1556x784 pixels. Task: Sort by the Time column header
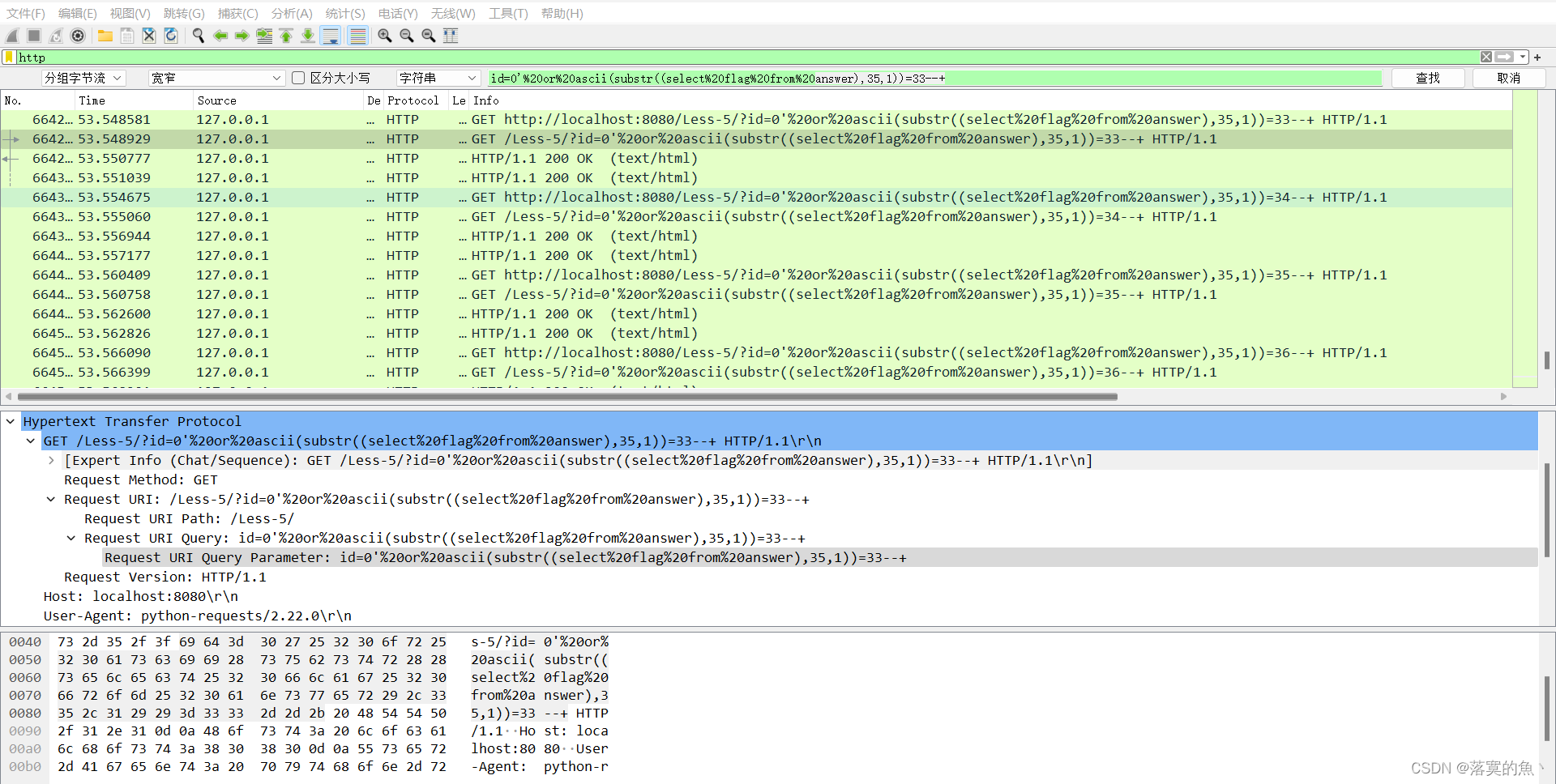click(x=134, y=100)
